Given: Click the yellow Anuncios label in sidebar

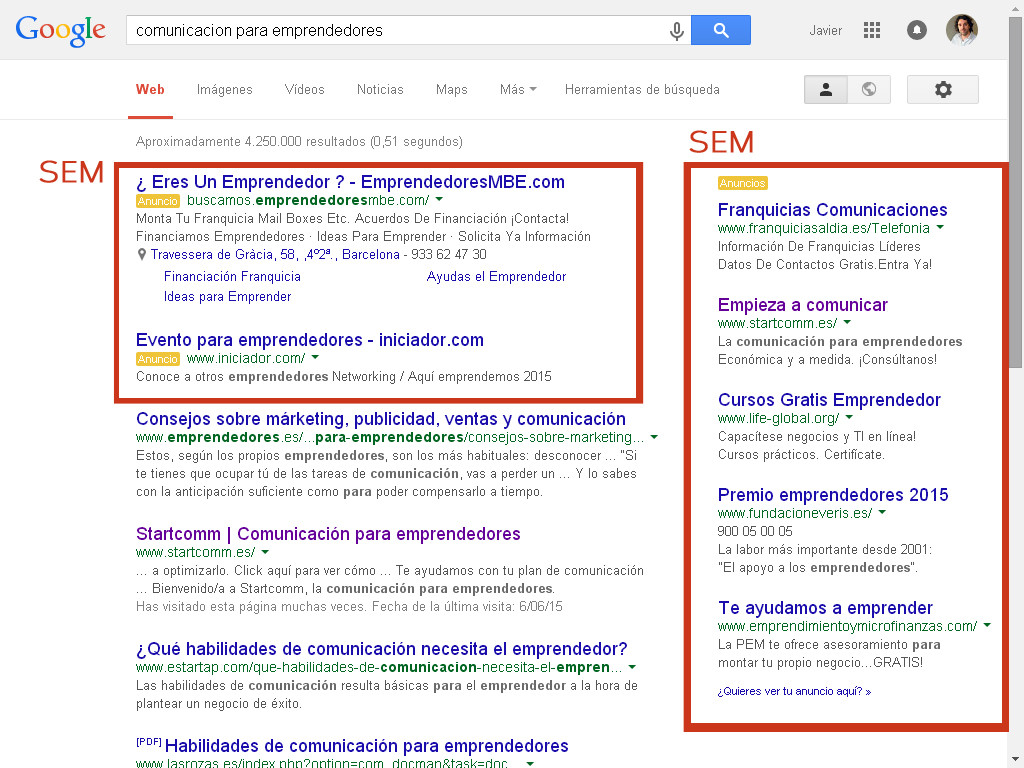Looking at the screenshot, I should click(743, 184).
